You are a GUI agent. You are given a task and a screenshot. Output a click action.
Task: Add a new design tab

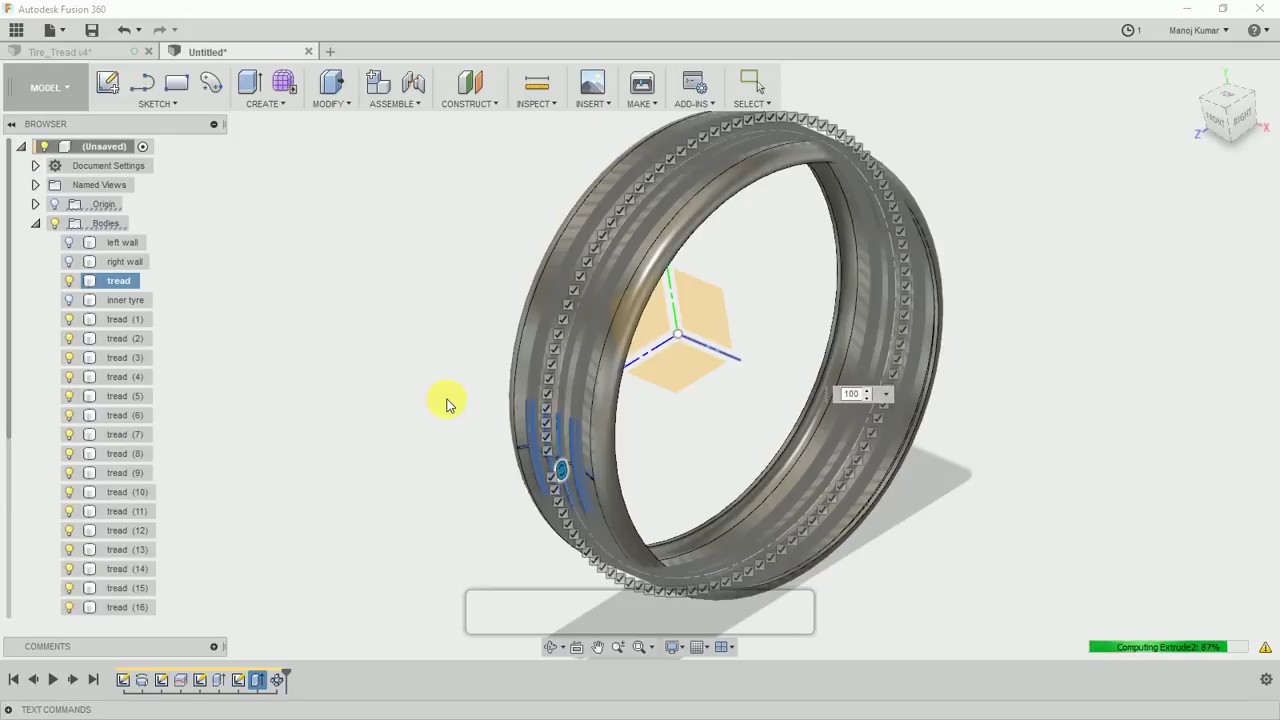click(x=330, y=52)
